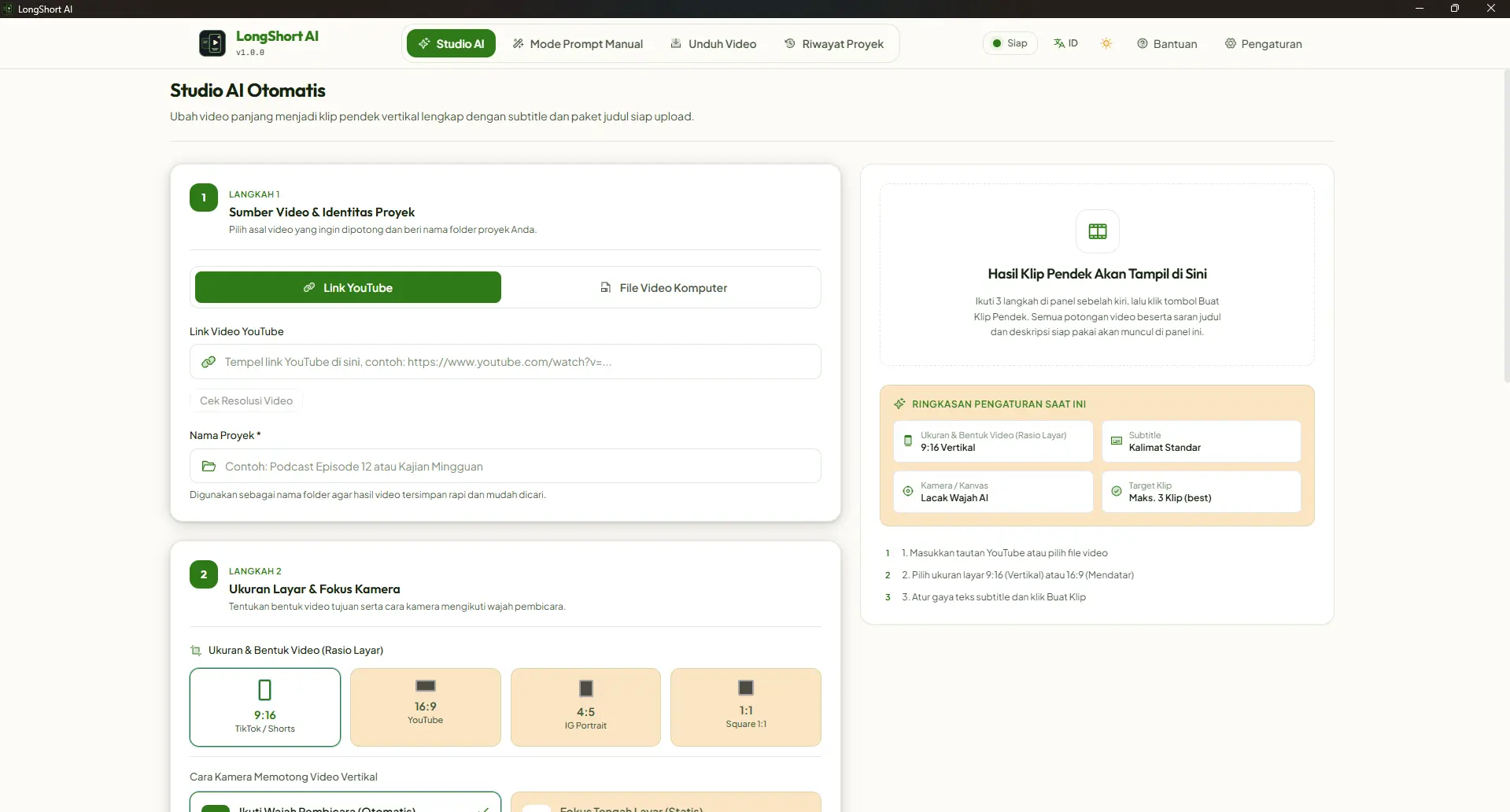Open the Unduh Video tab

tap(713, 43)
